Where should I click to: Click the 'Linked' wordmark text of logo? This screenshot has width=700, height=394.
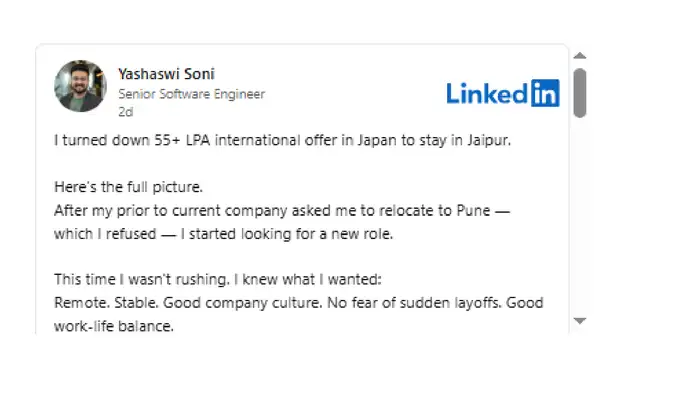[487, 94]
